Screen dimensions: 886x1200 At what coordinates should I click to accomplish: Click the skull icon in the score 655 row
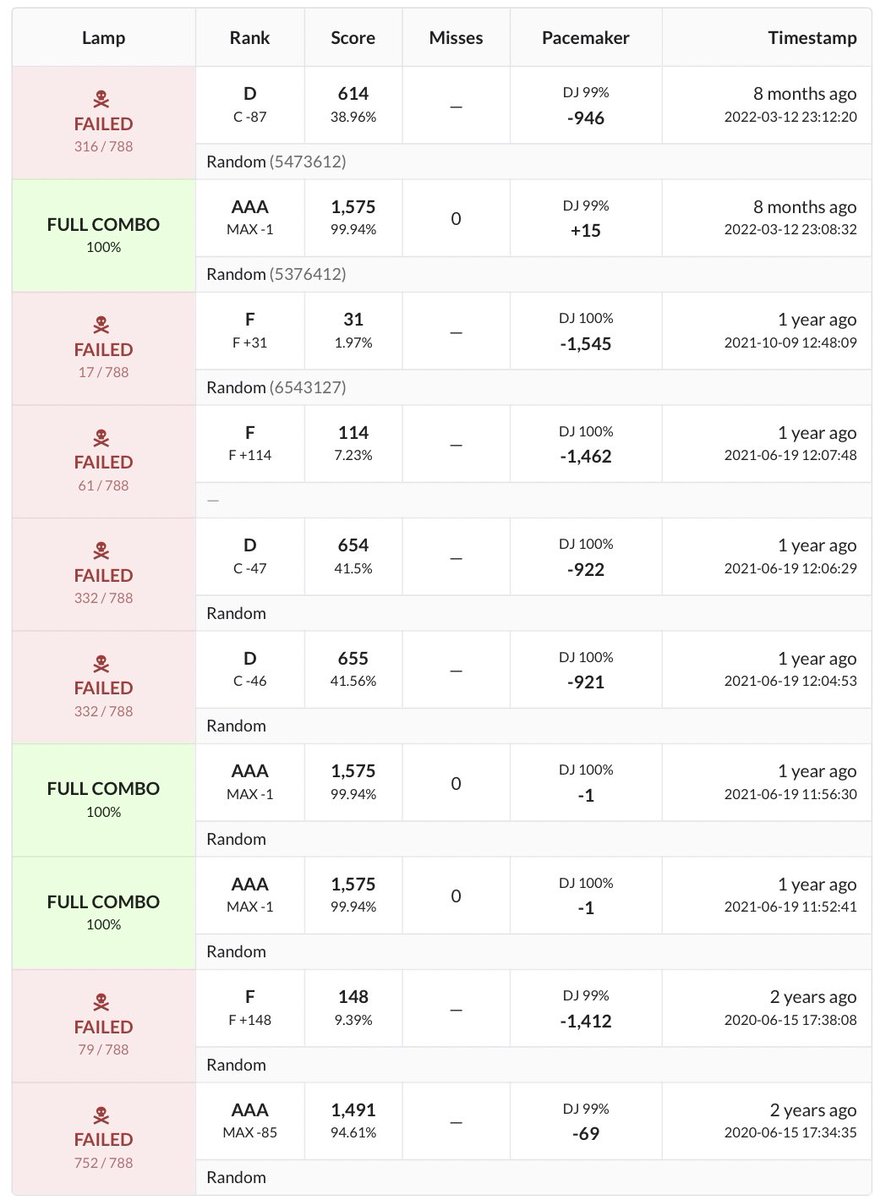pyautogui.click(x=103, y=664)
